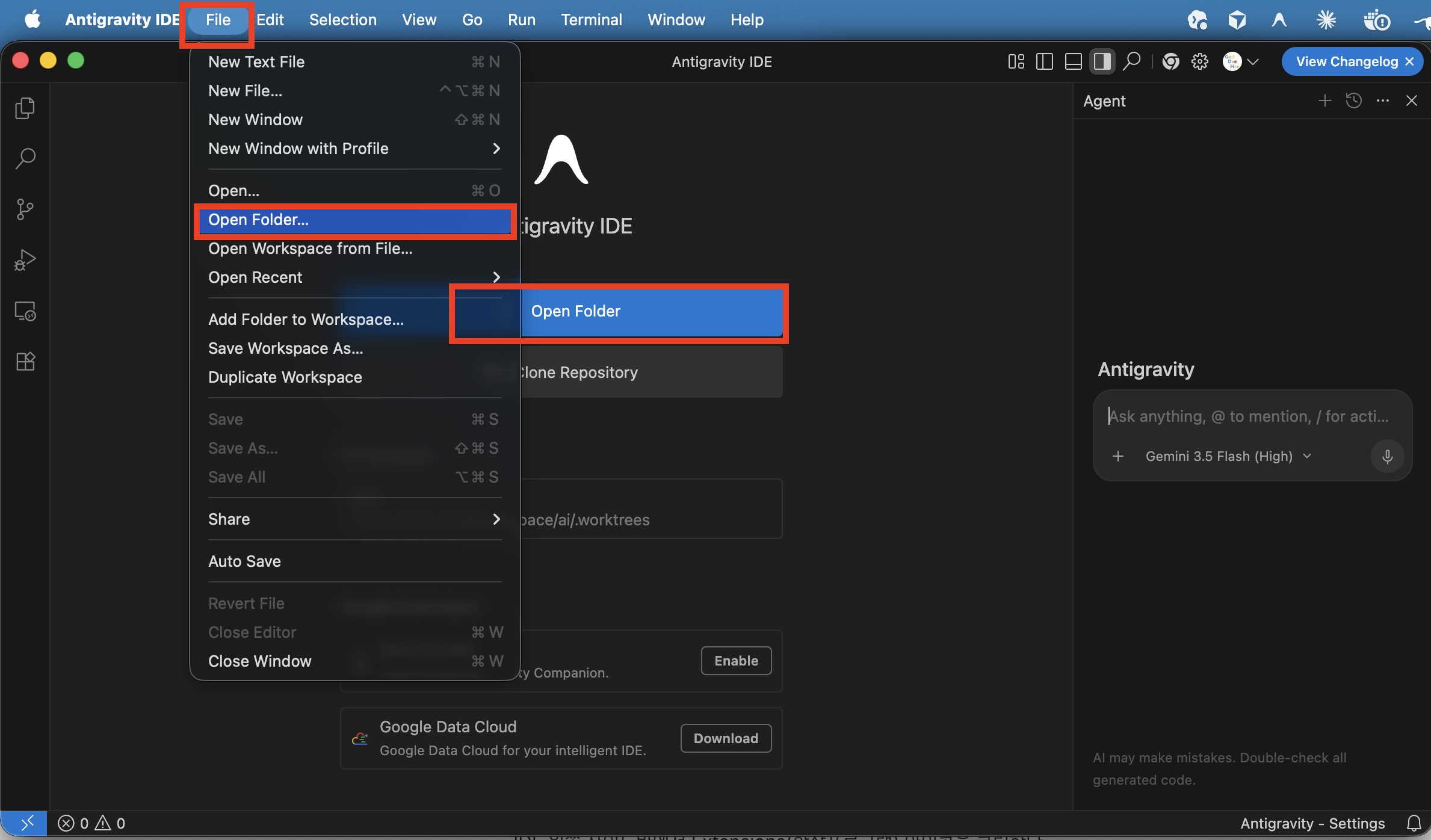Select New Text File menu item
Image resolution: width=1431 pixels, height=840 pixels.
click(x=354, y=62)
